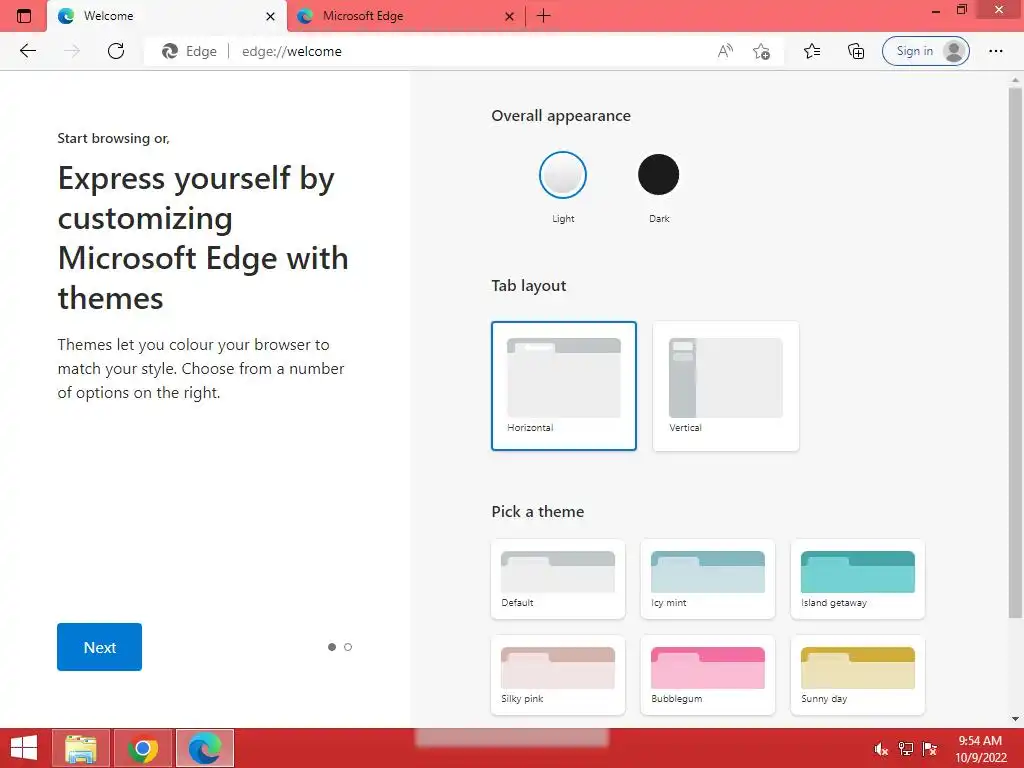This screenshot has height=768, width=1024.
Task: Open network status tray icon
Action: coord(905,749)
